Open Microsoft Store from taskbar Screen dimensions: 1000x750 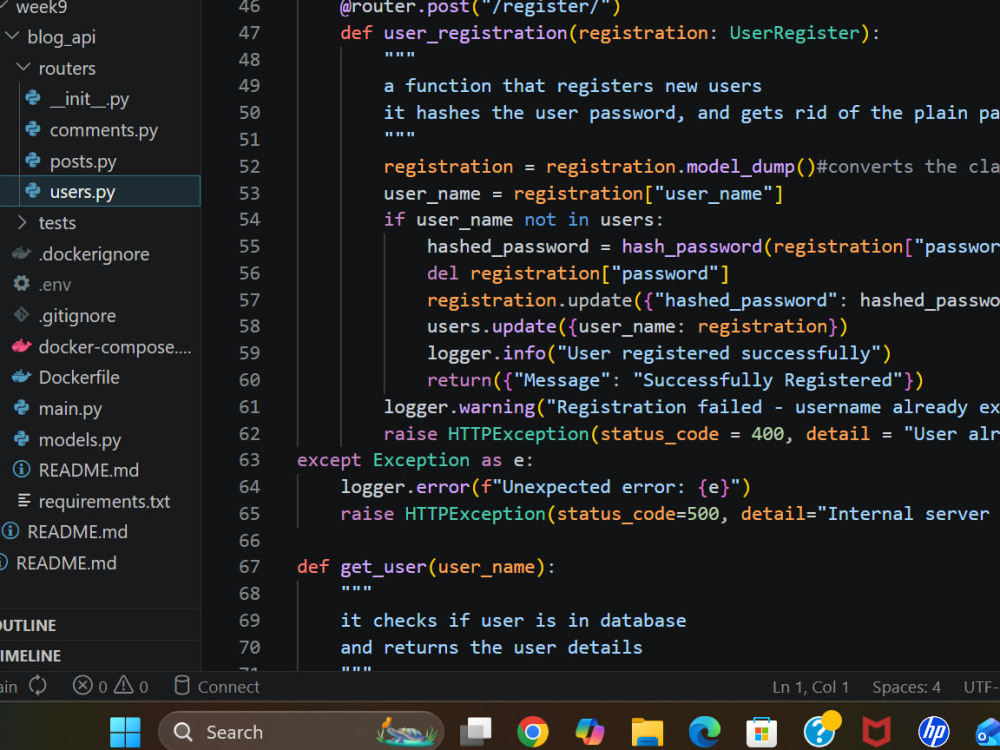(x=761, y=732)
